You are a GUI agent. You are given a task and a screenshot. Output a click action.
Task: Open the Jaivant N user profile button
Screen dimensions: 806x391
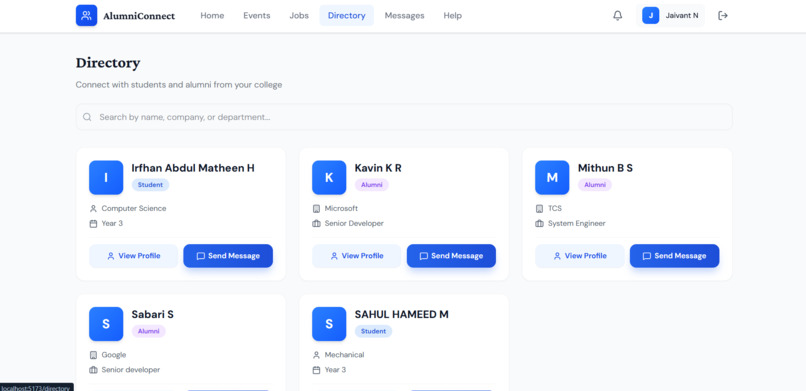(x=671, y=15)
